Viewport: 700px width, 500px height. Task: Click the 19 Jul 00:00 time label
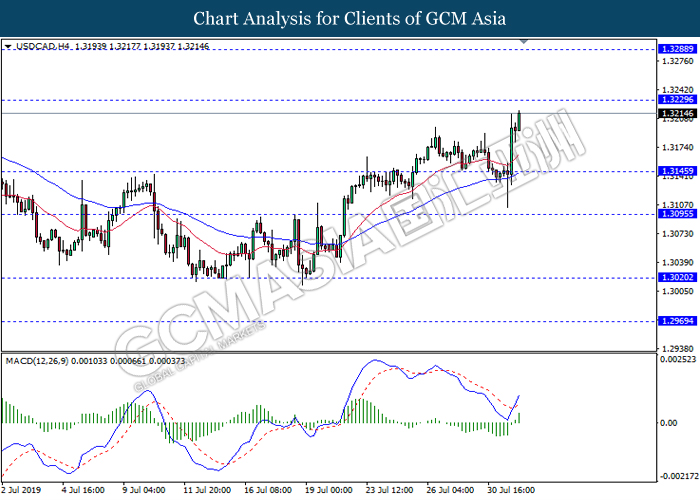(329, 490)
